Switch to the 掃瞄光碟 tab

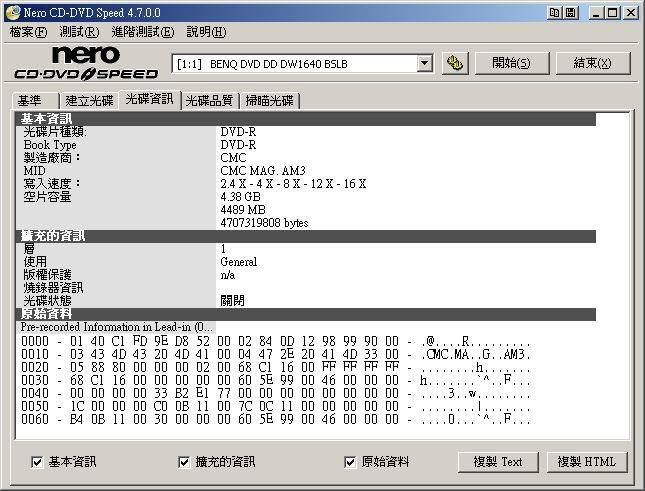pyautogui.click(x=269, y=101)
